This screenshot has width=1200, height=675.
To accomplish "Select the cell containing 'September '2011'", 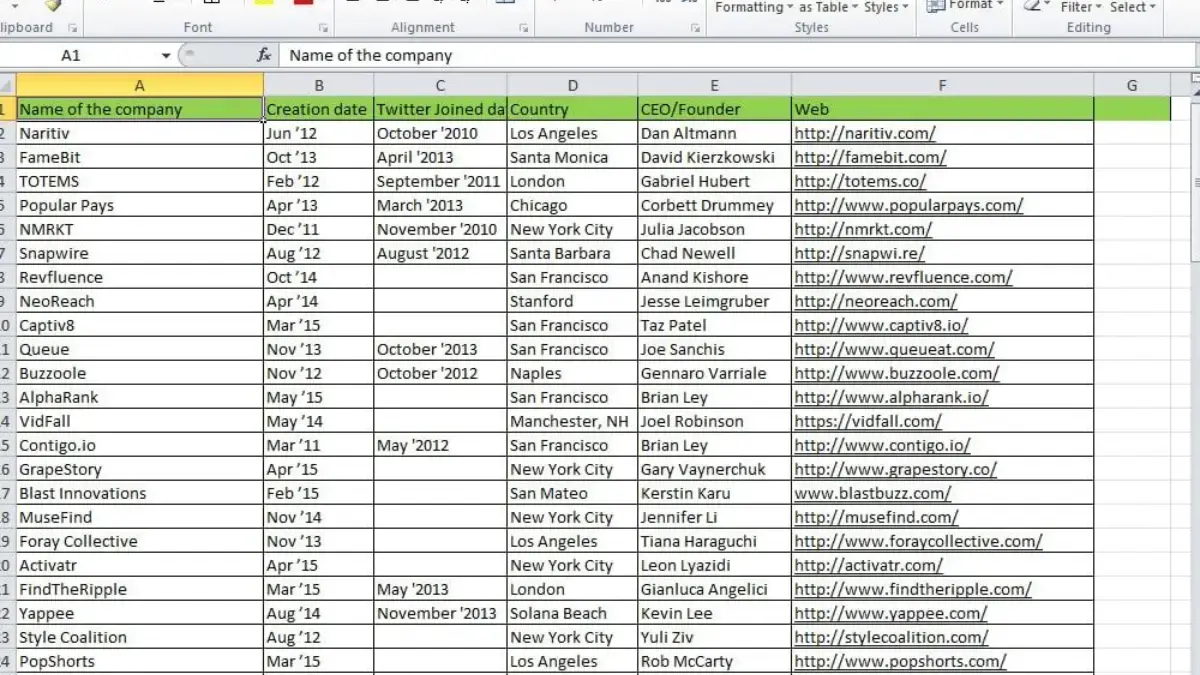I will pyautogui.click(x=440, y=181).
